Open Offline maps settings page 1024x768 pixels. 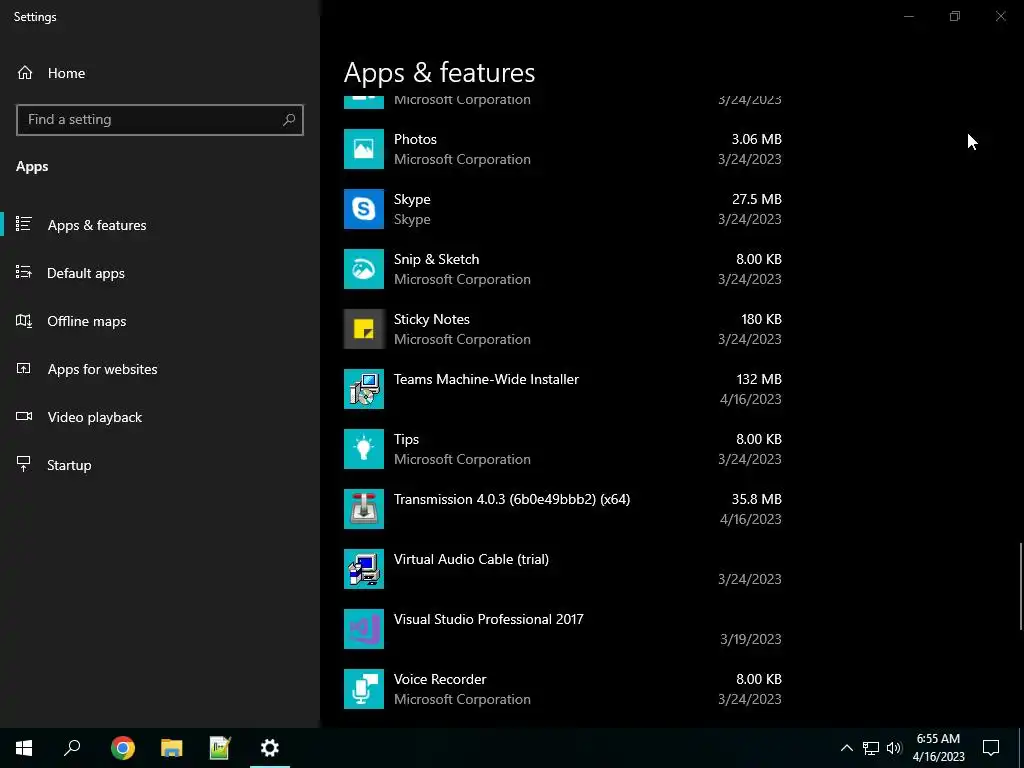(x=160, y=321)
